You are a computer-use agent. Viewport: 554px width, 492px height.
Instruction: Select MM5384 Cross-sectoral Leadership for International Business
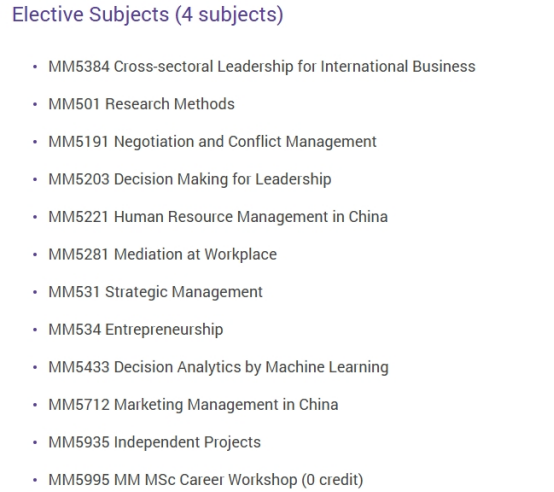pos(262,66)
